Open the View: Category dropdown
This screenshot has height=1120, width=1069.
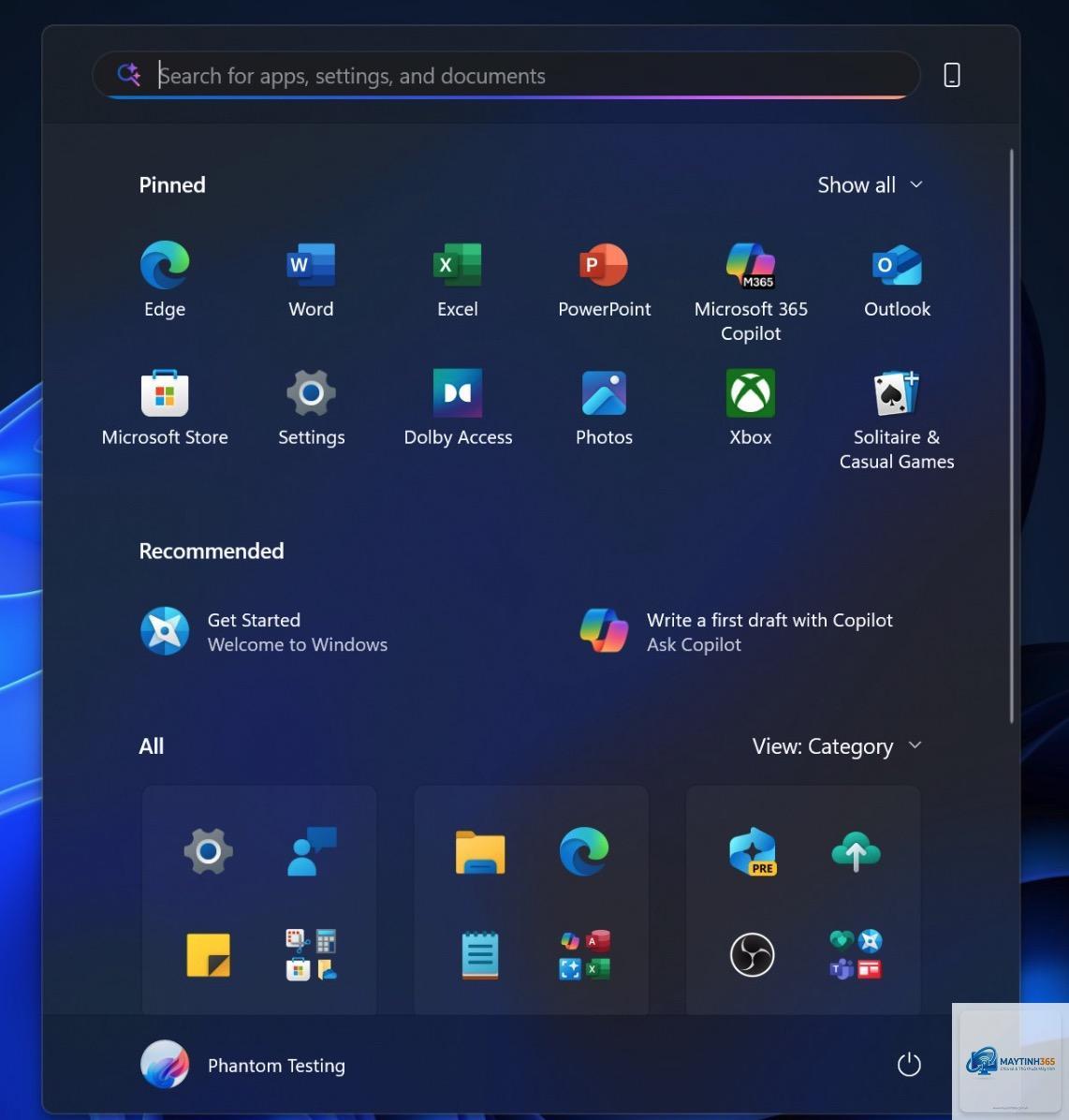click(837, 745)
